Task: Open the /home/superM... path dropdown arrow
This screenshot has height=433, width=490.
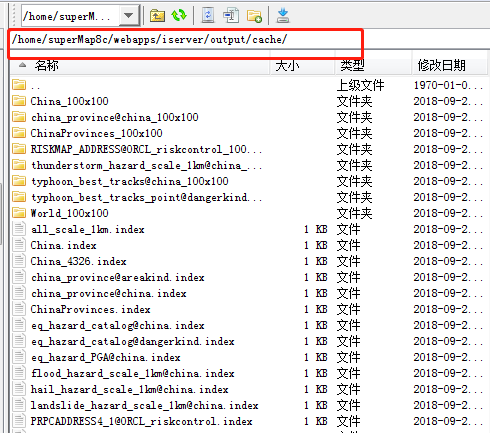Action: coord(129,15)
